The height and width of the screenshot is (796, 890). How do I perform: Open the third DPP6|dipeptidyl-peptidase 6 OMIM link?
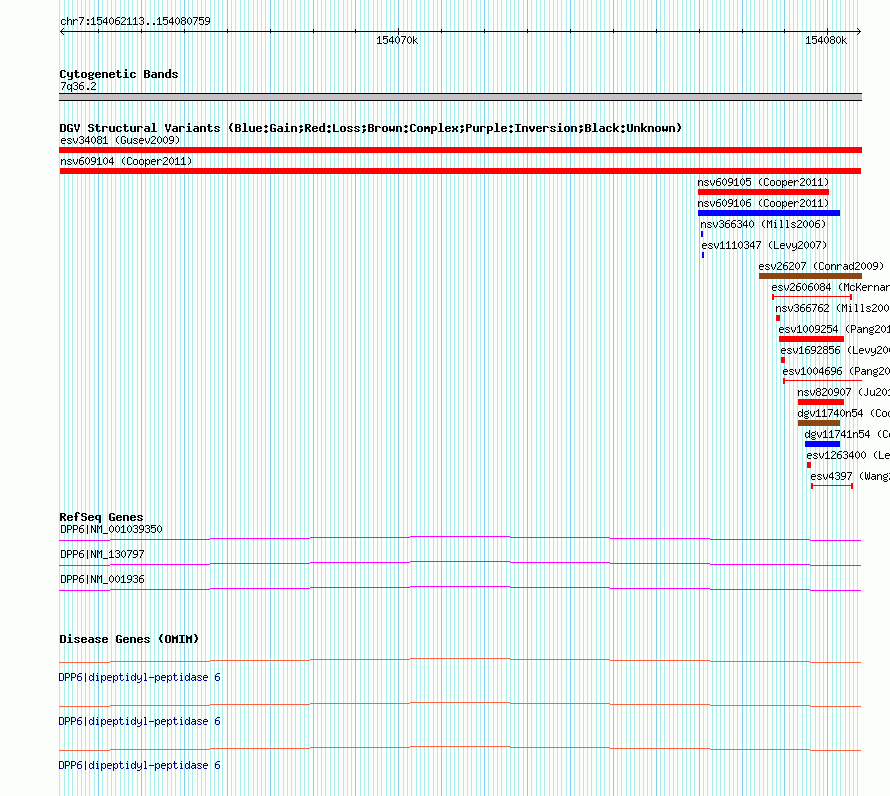[140, 765]
